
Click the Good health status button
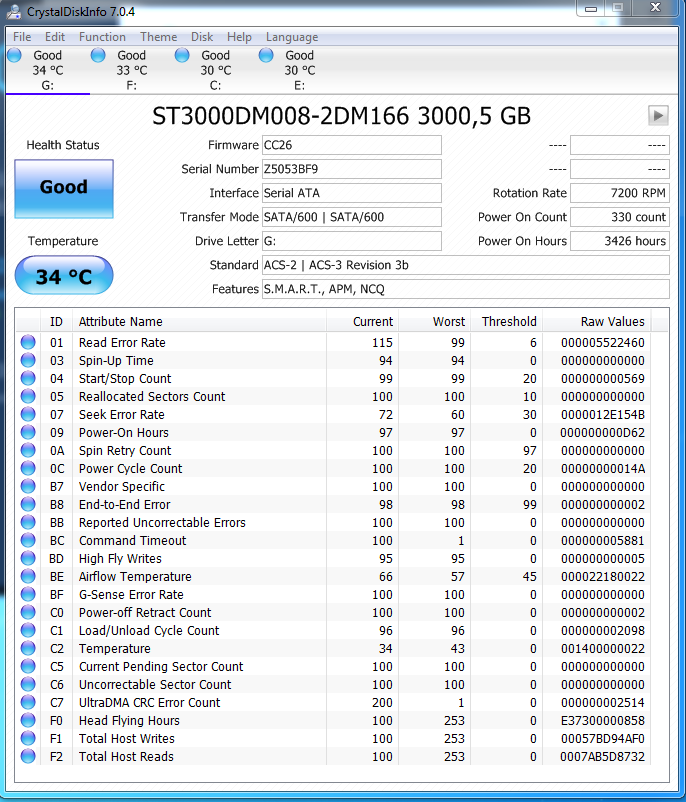tap(64, 187)
